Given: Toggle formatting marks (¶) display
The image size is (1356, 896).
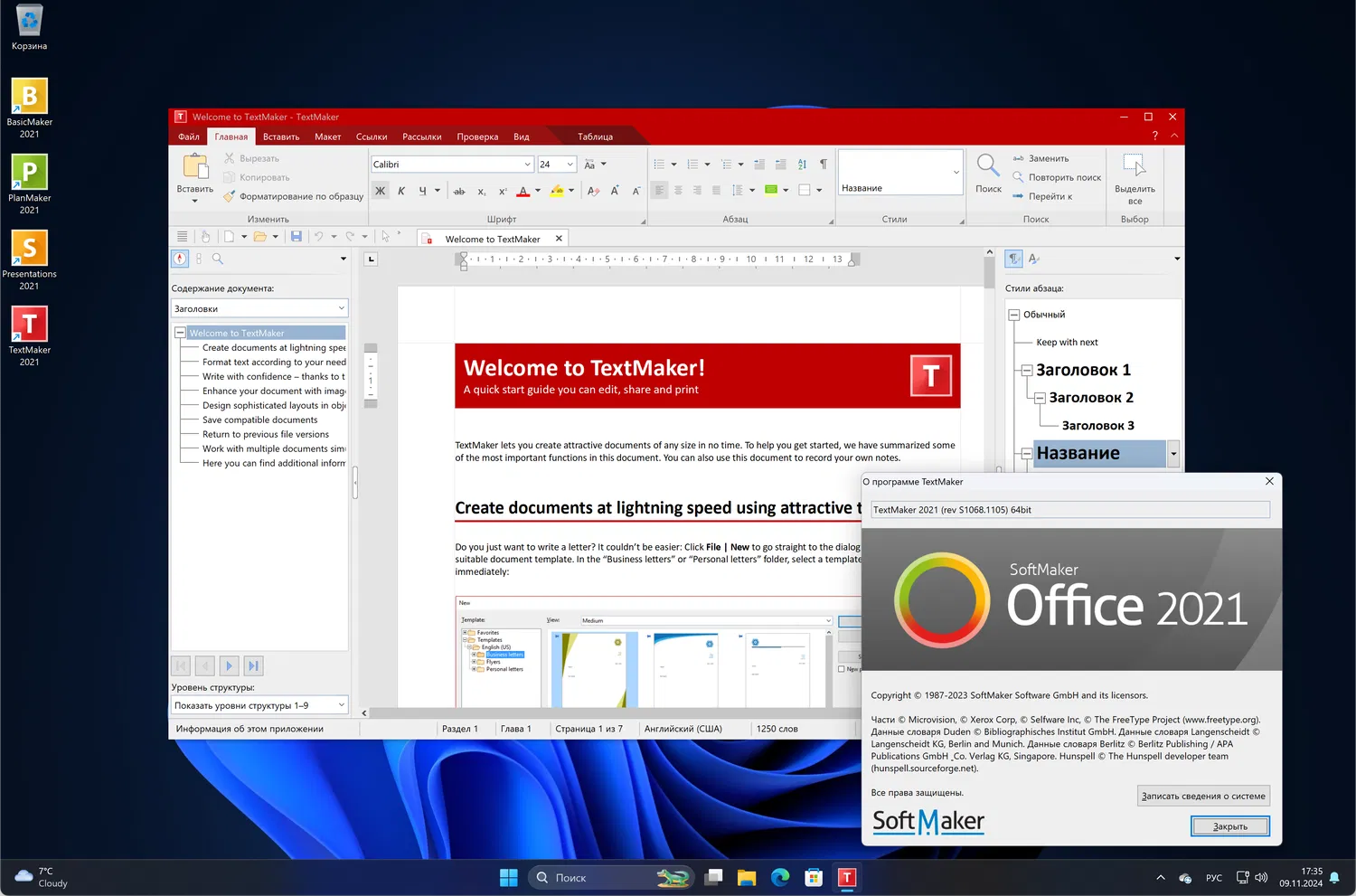Looking at the screenshot, I should [x=823, y=165].
